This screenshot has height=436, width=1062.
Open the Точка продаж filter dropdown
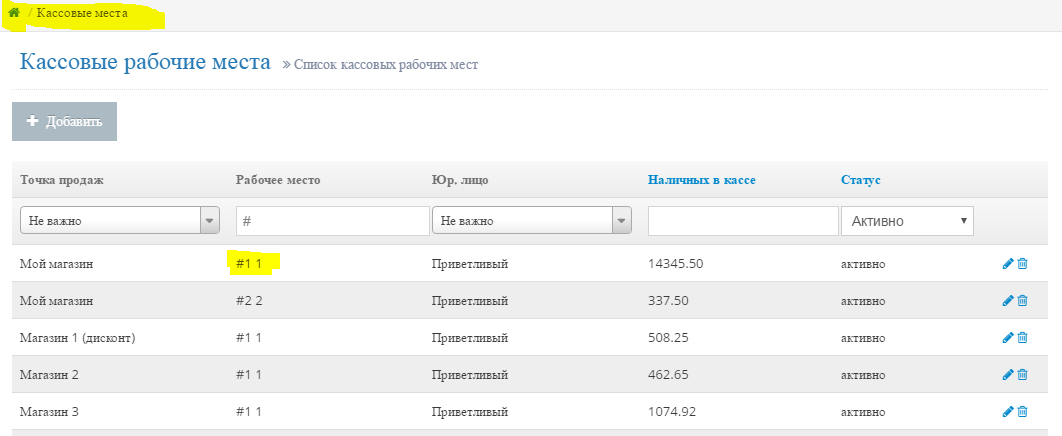coord(119,221)
